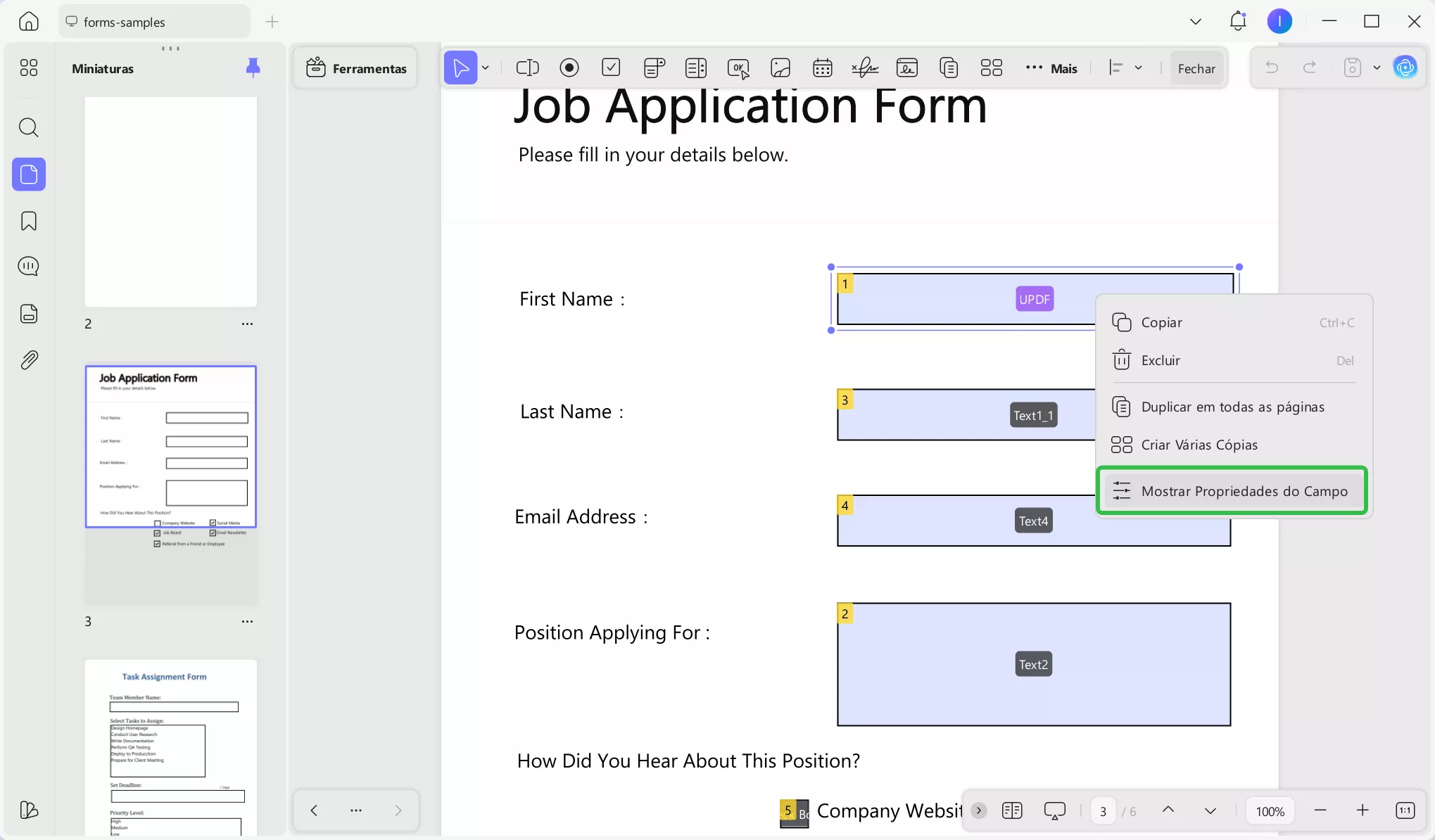Toggle the 1:1 actual size button
Image resolution: width=1435 pixels, height=840 pixels.
click(x=1405, y=810)
